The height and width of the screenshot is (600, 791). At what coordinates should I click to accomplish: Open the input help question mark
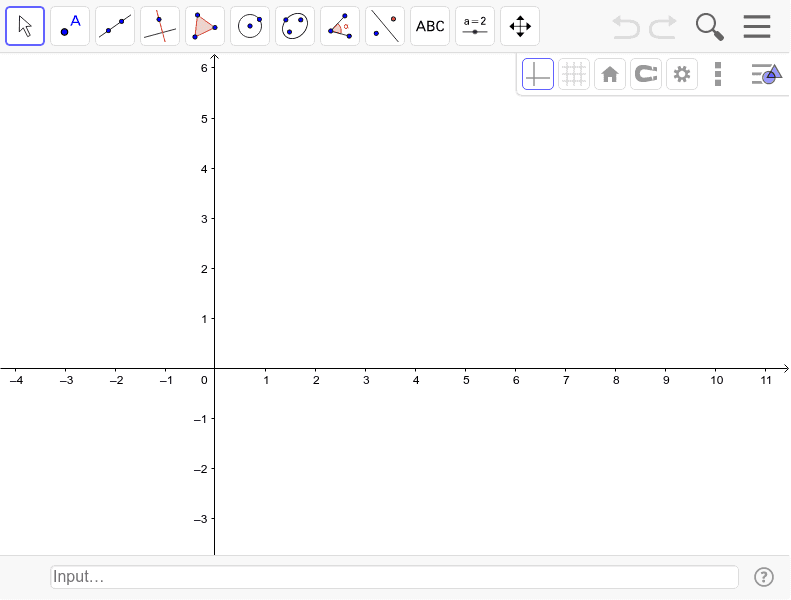pos(764,577)
